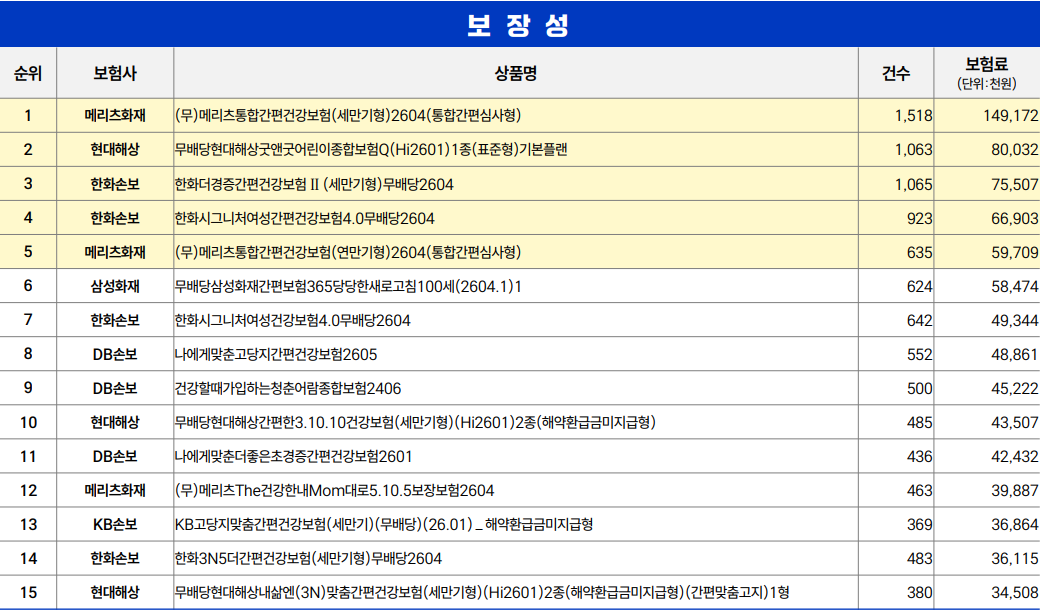Select insurer DB손보 in rank 11 row
The height and width of the screenshot is (611, 1040).
pos(115,456)
